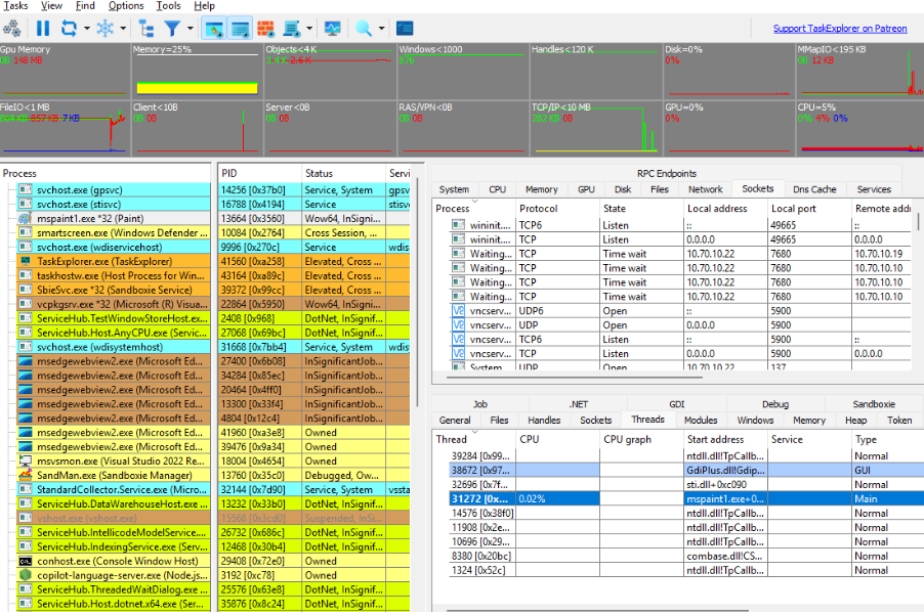
Task: Click the brick wall firewall icon
Action: tap(265, 29)
